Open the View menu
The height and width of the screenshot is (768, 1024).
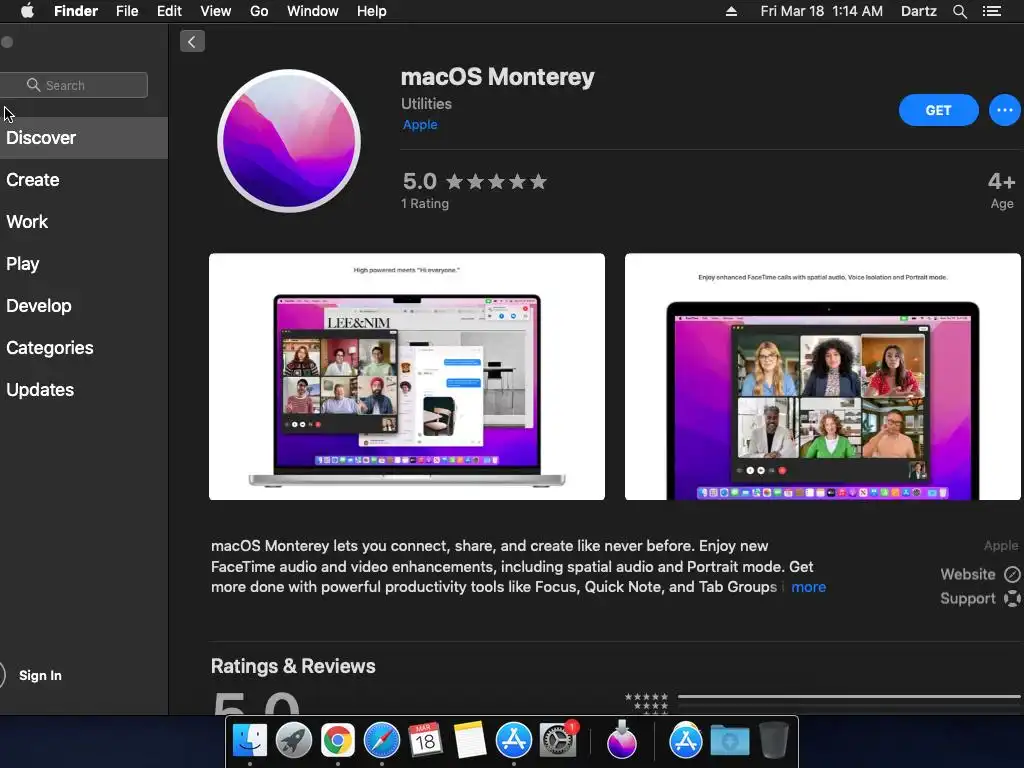click(x=216, y=11)
